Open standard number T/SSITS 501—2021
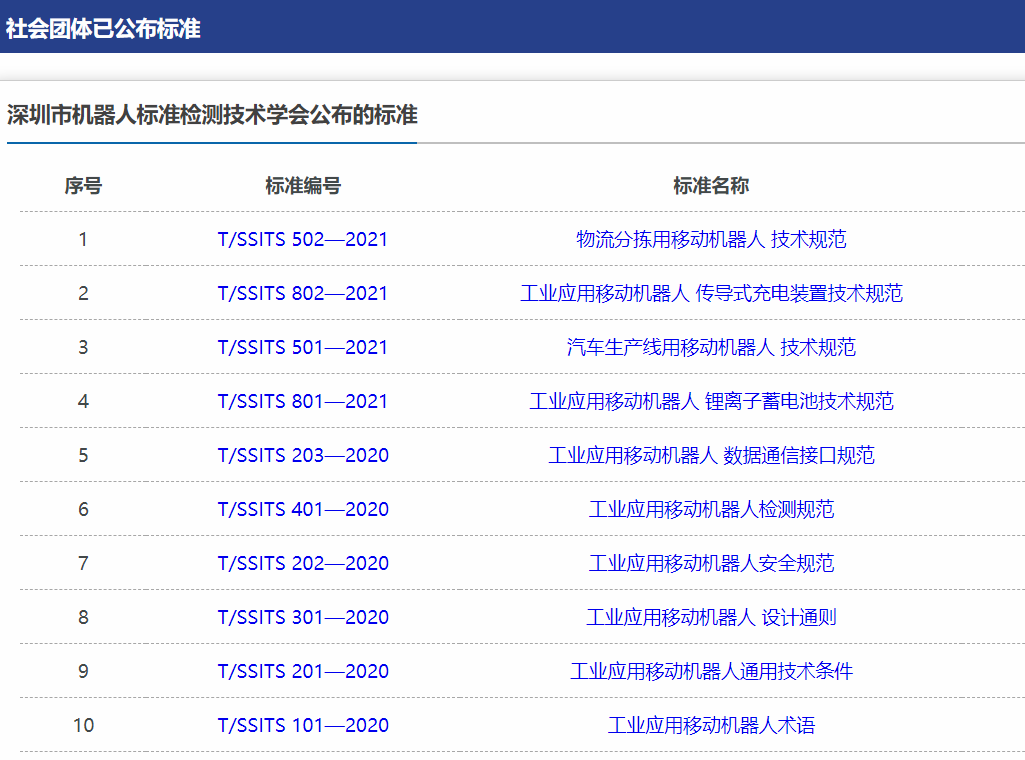 (303, 347)
